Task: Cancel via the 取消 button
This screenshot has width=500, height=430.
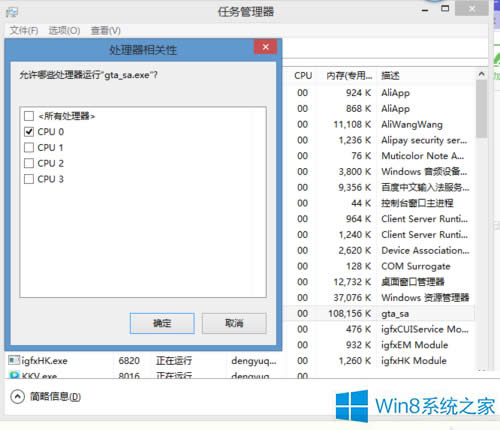Action: 234,323
